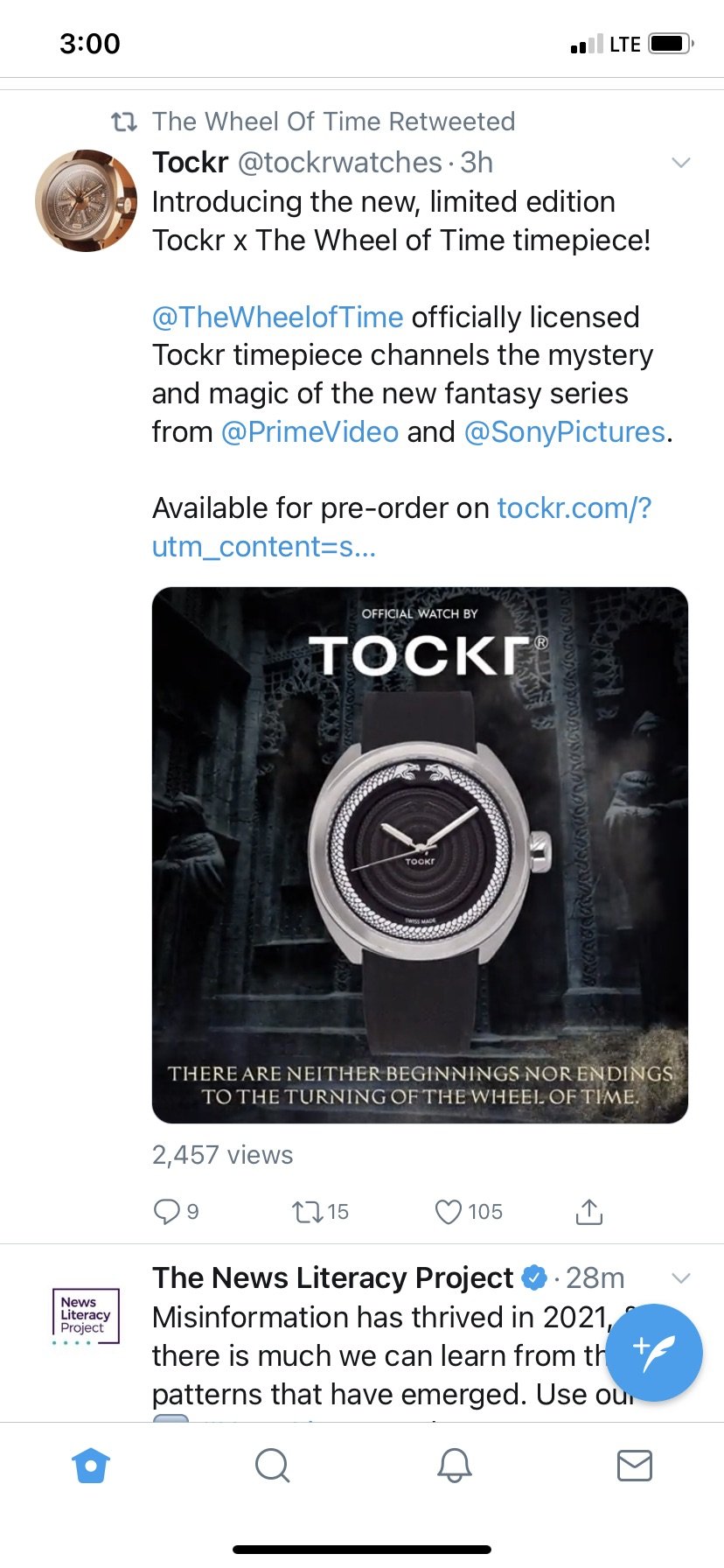Open the compose new tweet button

(x=654, y=1352)
